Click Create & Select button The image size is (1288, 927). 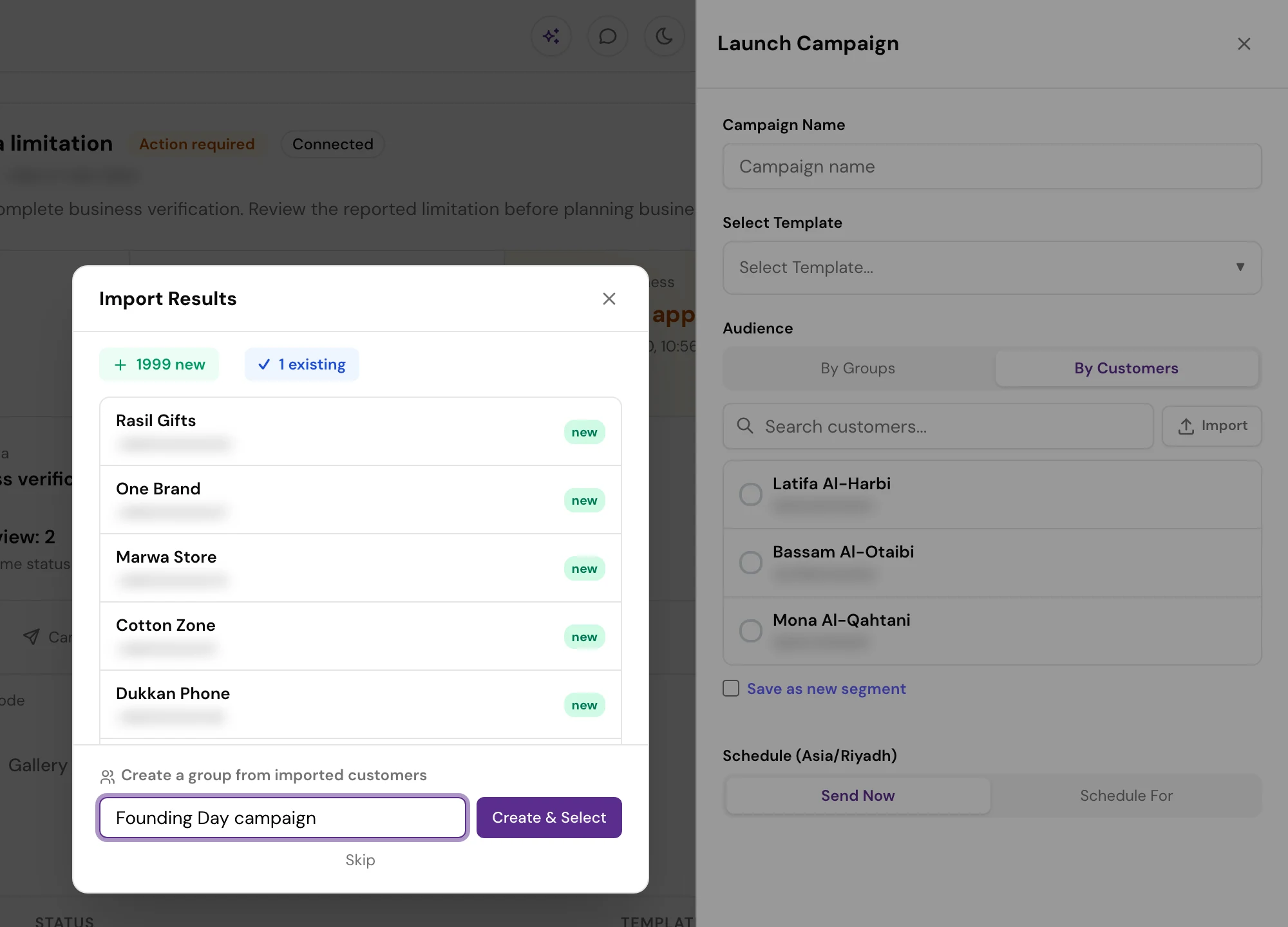pos(549,818)
